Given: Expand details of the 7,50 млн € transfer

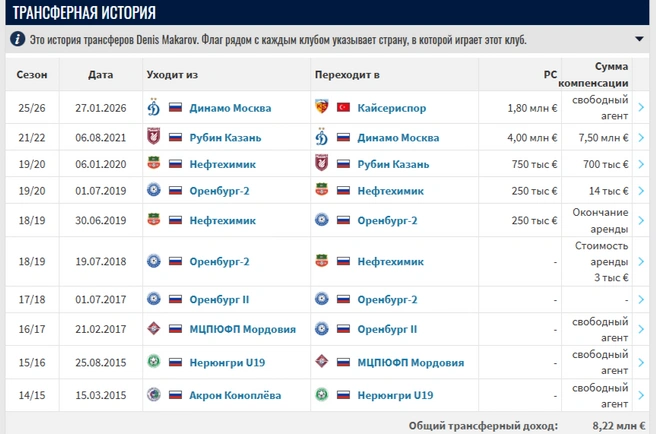Looking at the screenshot, I should (x=641, y=137).
